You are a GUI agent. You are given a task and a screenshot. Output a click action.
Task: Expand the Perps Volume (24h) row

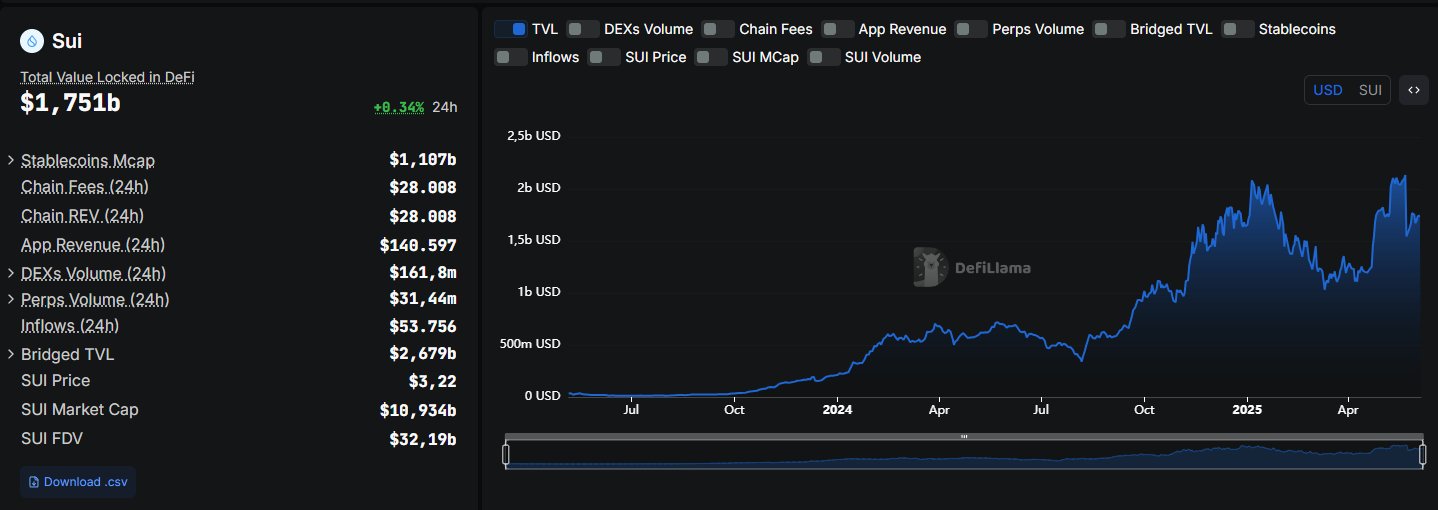(x=11, y=299)
